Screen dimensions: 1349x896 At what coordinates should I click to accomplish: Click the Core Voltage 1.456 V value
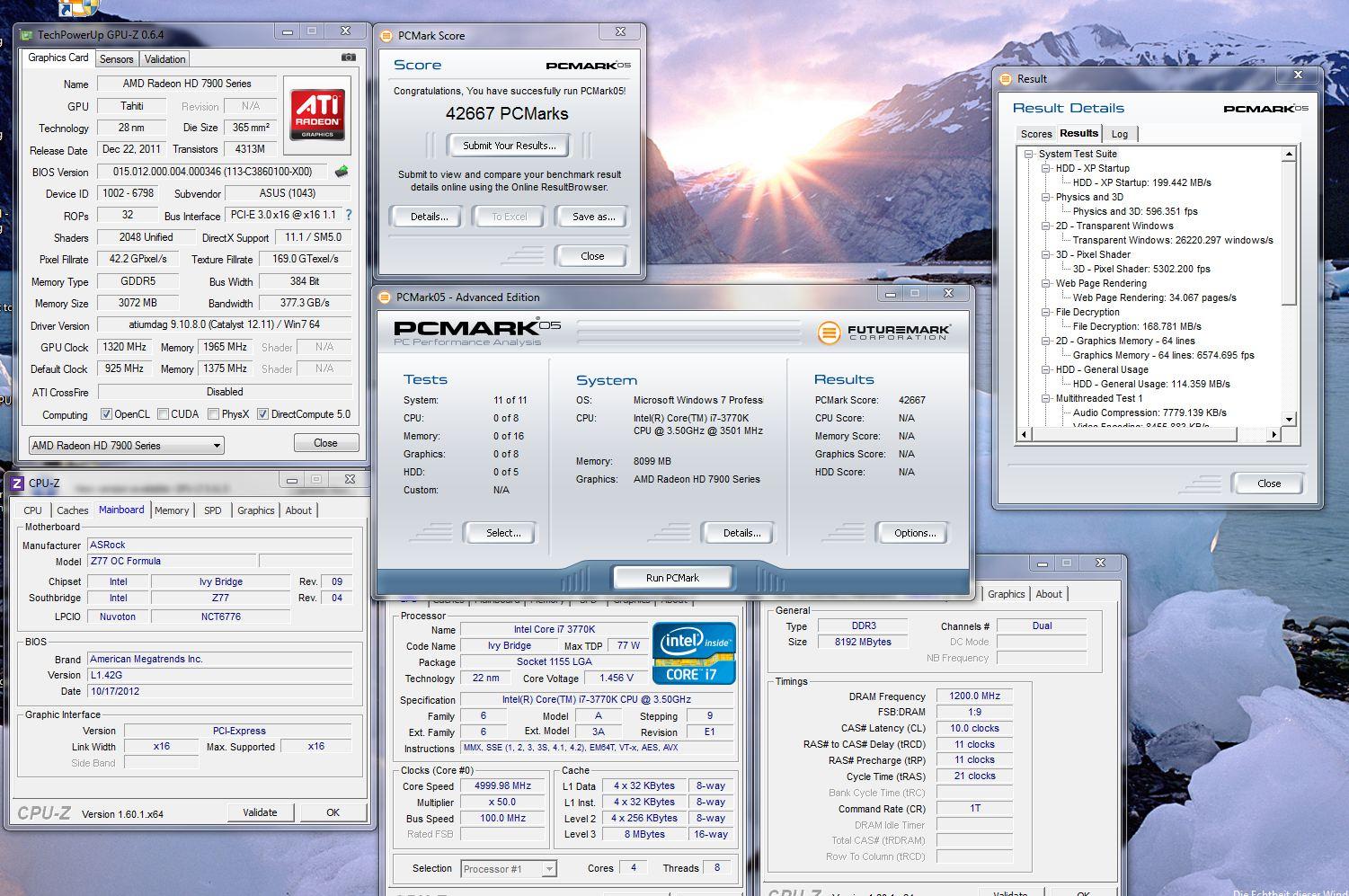pyautogui.click(x=617, y=678)
